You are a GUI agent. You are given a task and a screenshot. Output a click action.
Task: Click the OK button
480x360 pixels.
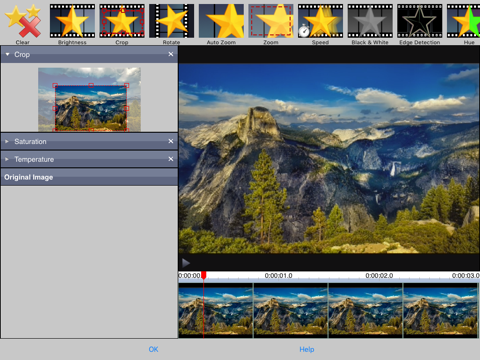tap(153, 349)
